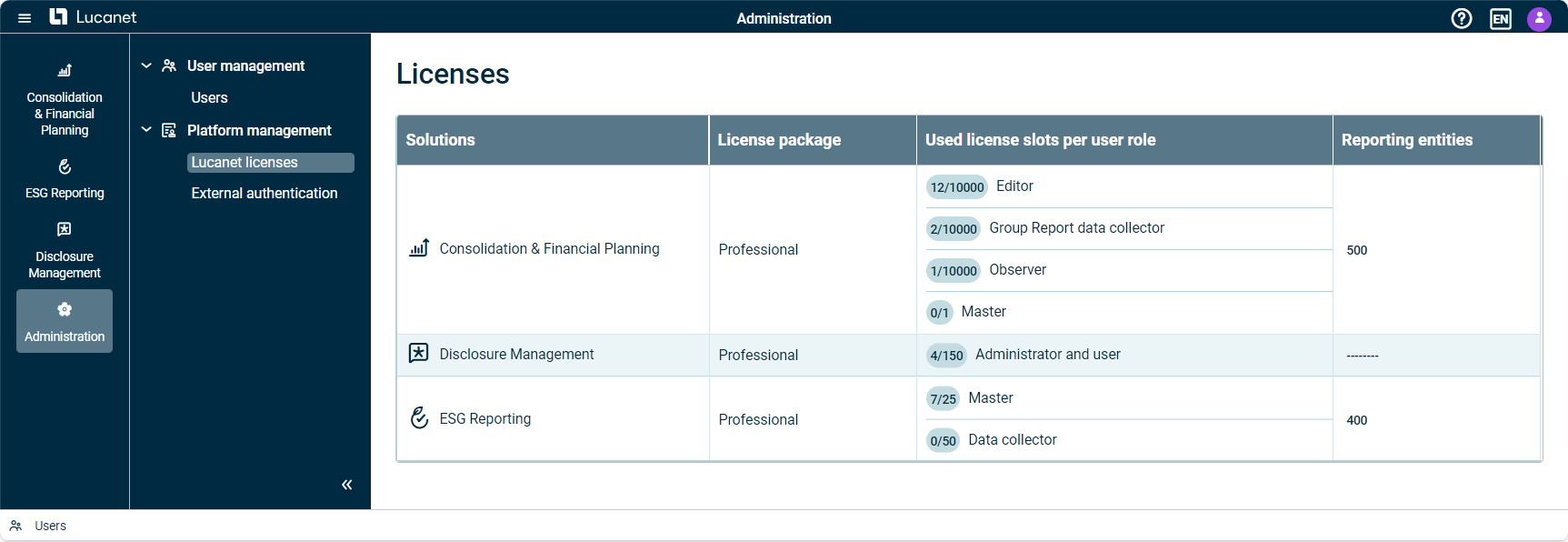The image size is (1568, 542).
Task: Open Consolidation & Financial Planning workspace
Action: (x=65, y=100)
